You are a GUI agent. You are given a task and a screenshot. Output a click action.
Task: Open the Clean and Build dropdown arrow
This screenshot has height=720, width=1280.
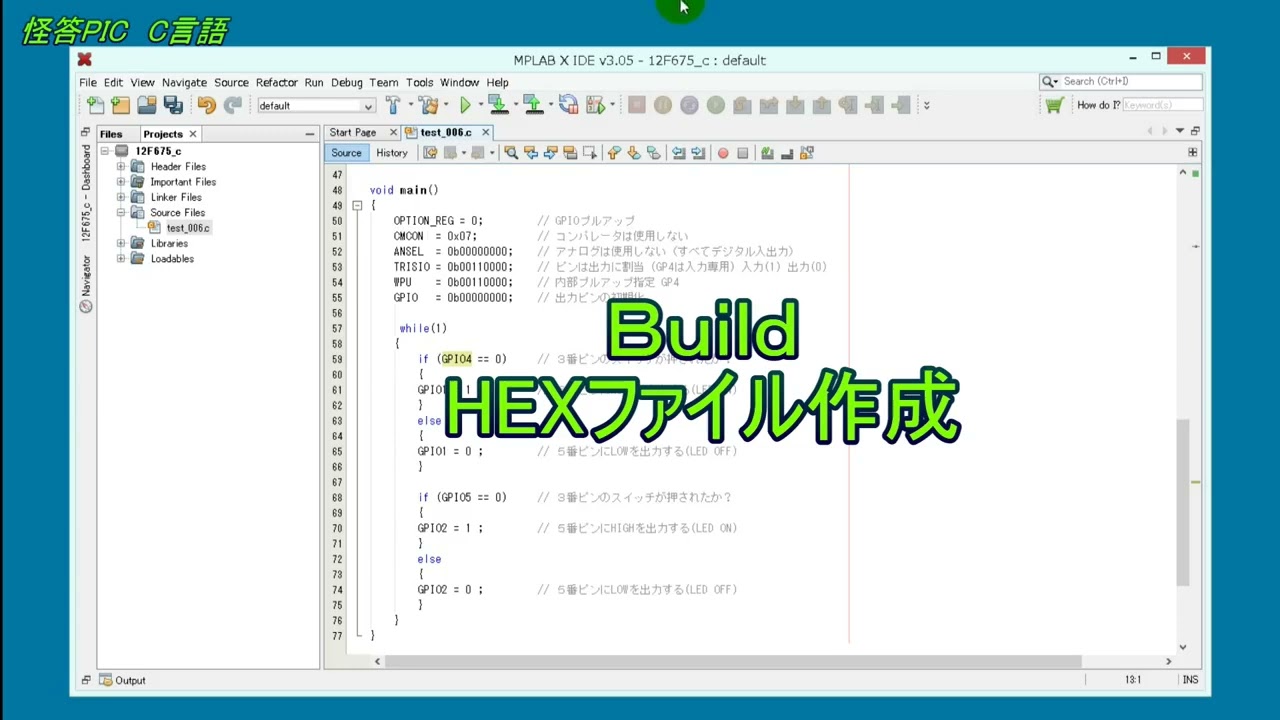[x=447, y=105]
